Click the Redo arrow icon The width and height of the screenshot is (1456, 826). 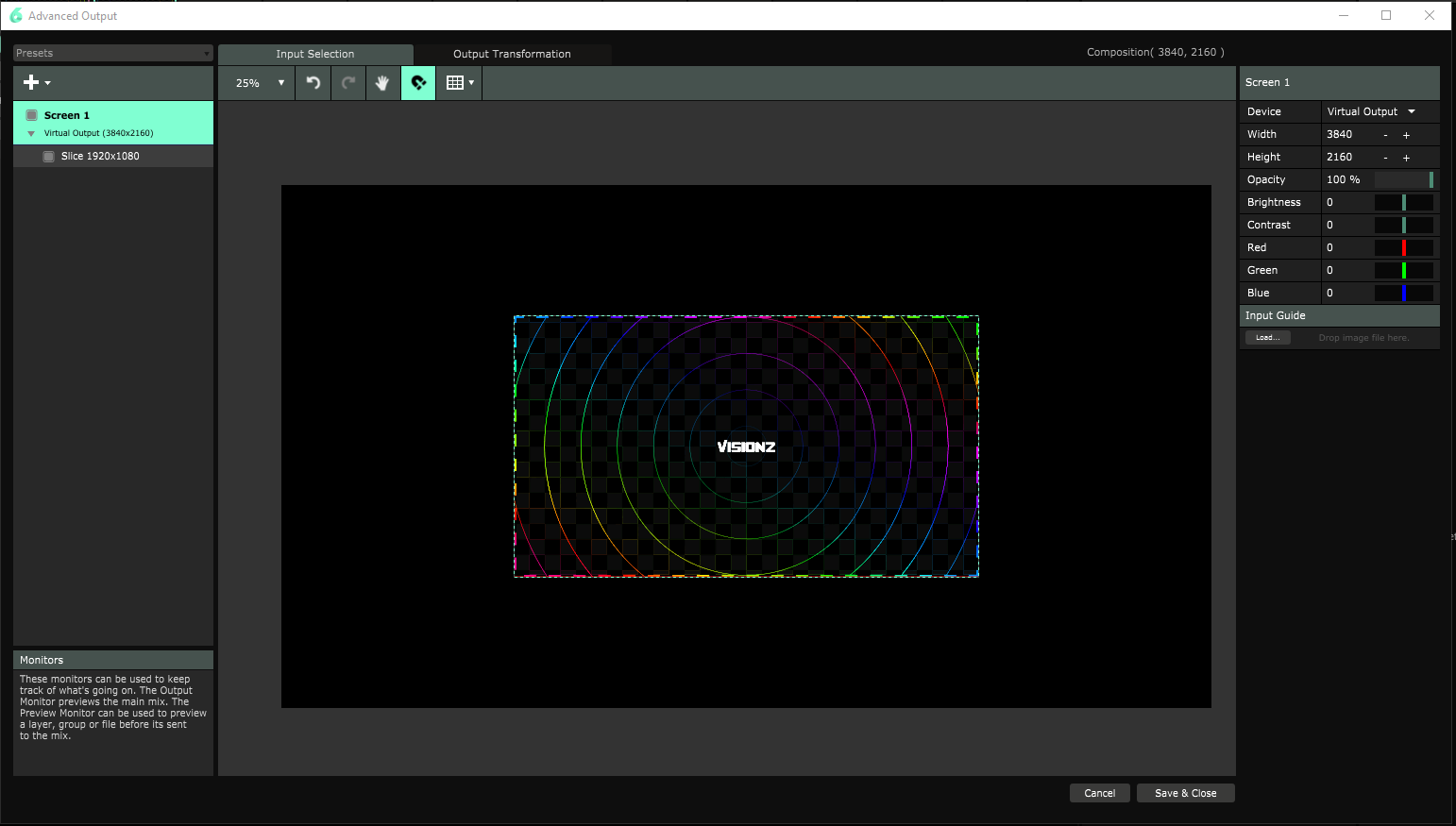[348, 83]
